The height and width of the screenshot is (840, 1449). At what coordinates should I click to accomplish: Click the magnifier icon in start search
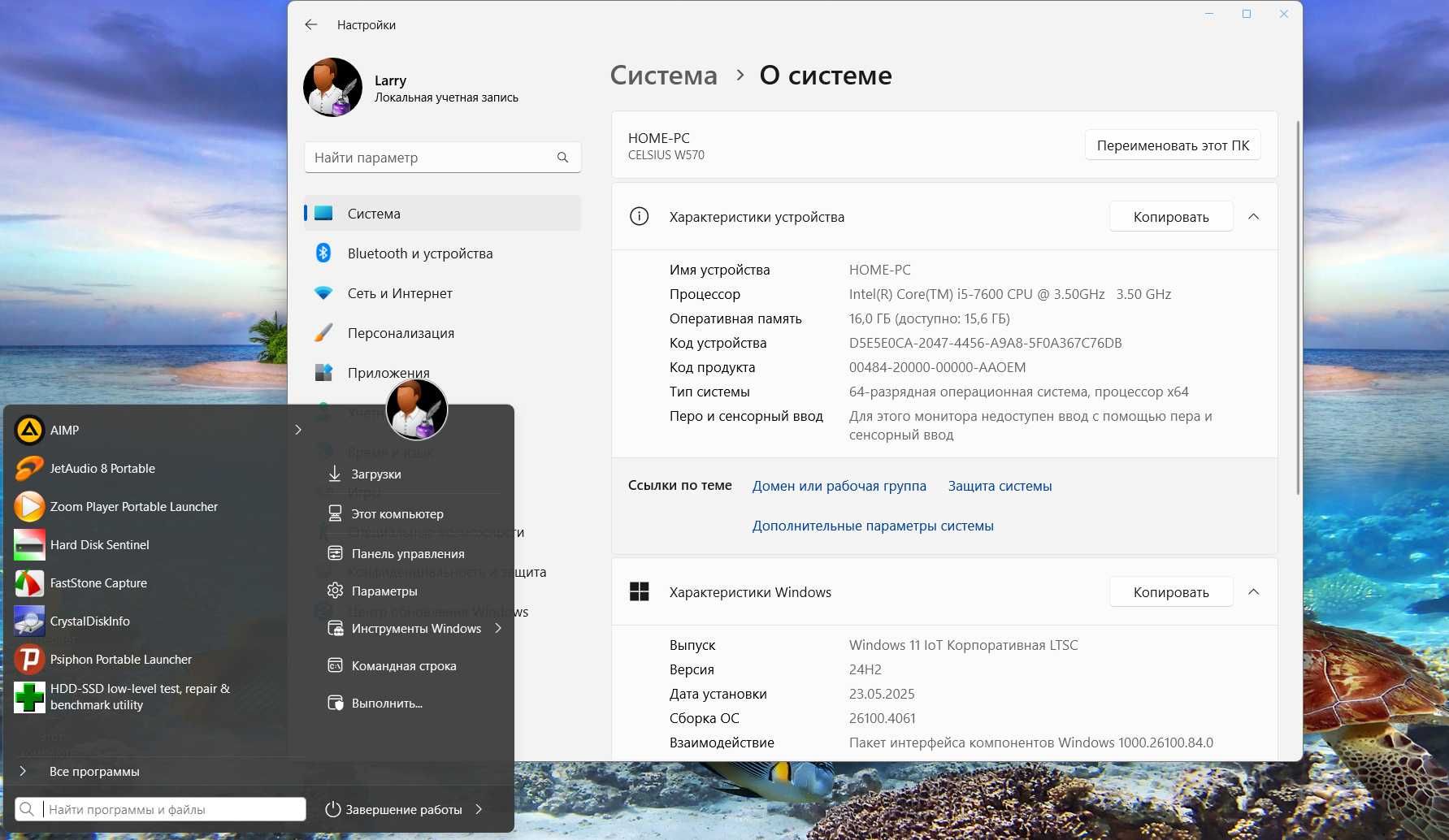(x=27, y=809)
